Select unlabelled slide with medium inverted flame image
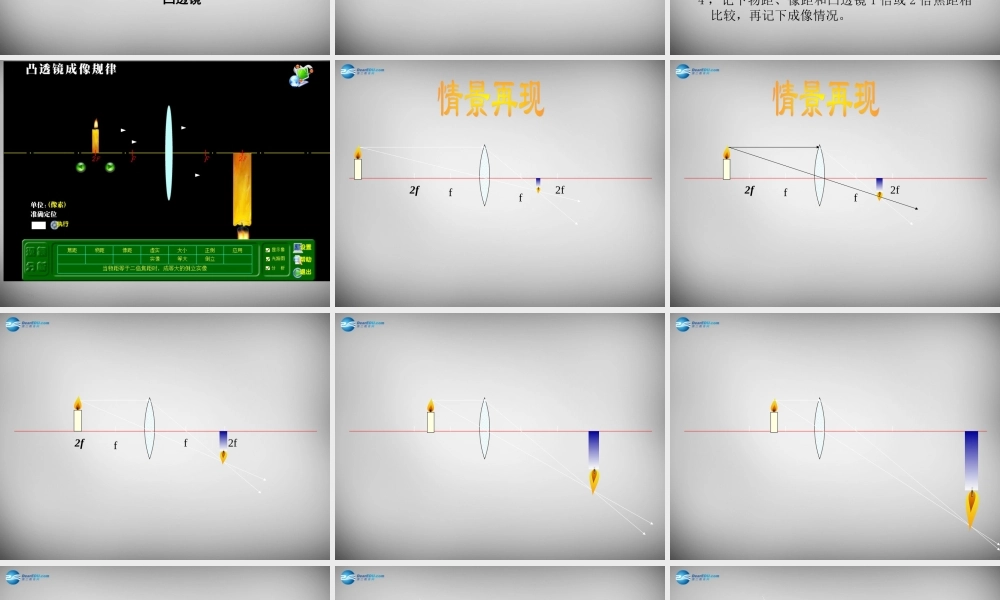Image resolution: width=1000 pixels, height=600 pixels. tap(500, 436)
